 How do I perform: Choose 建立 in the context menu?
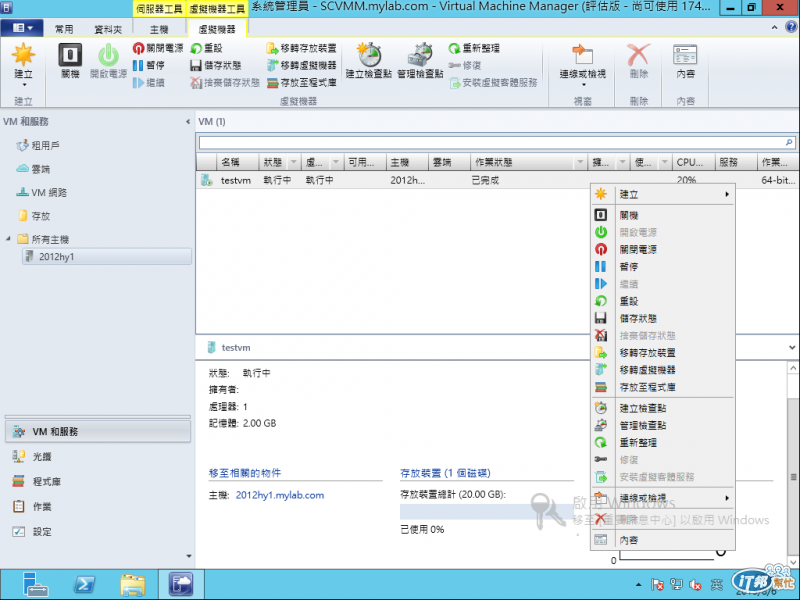(662, 194)
